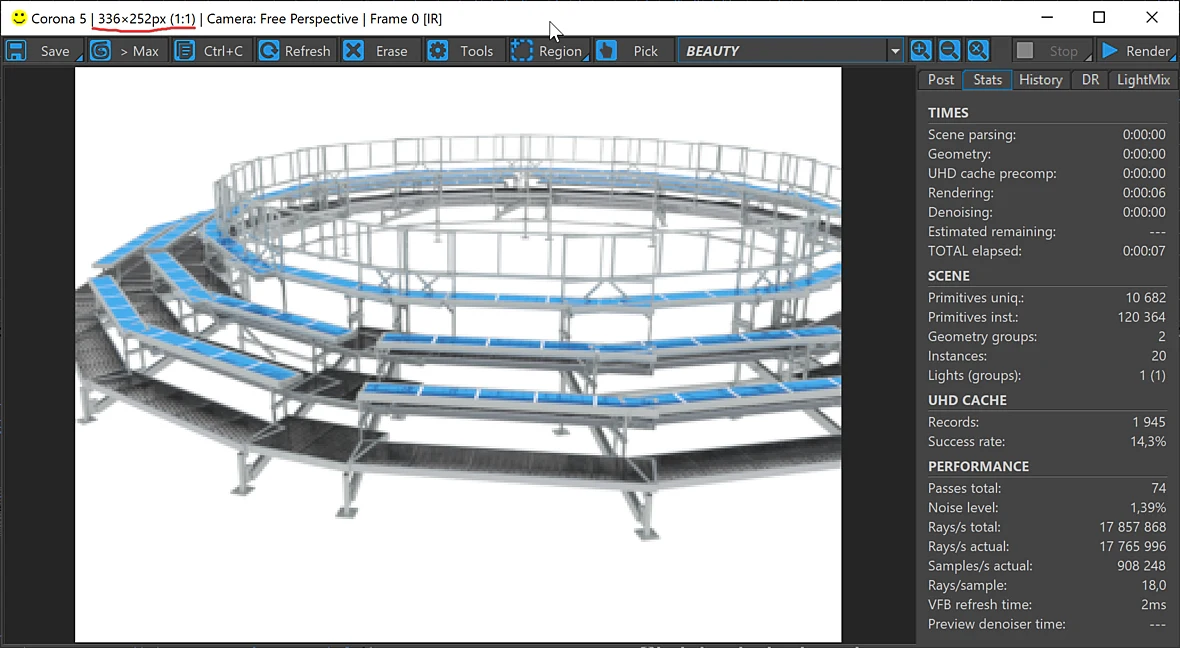
Task: Click the Refresh icon
Action: pyautogui.click(x=269, y=50)
